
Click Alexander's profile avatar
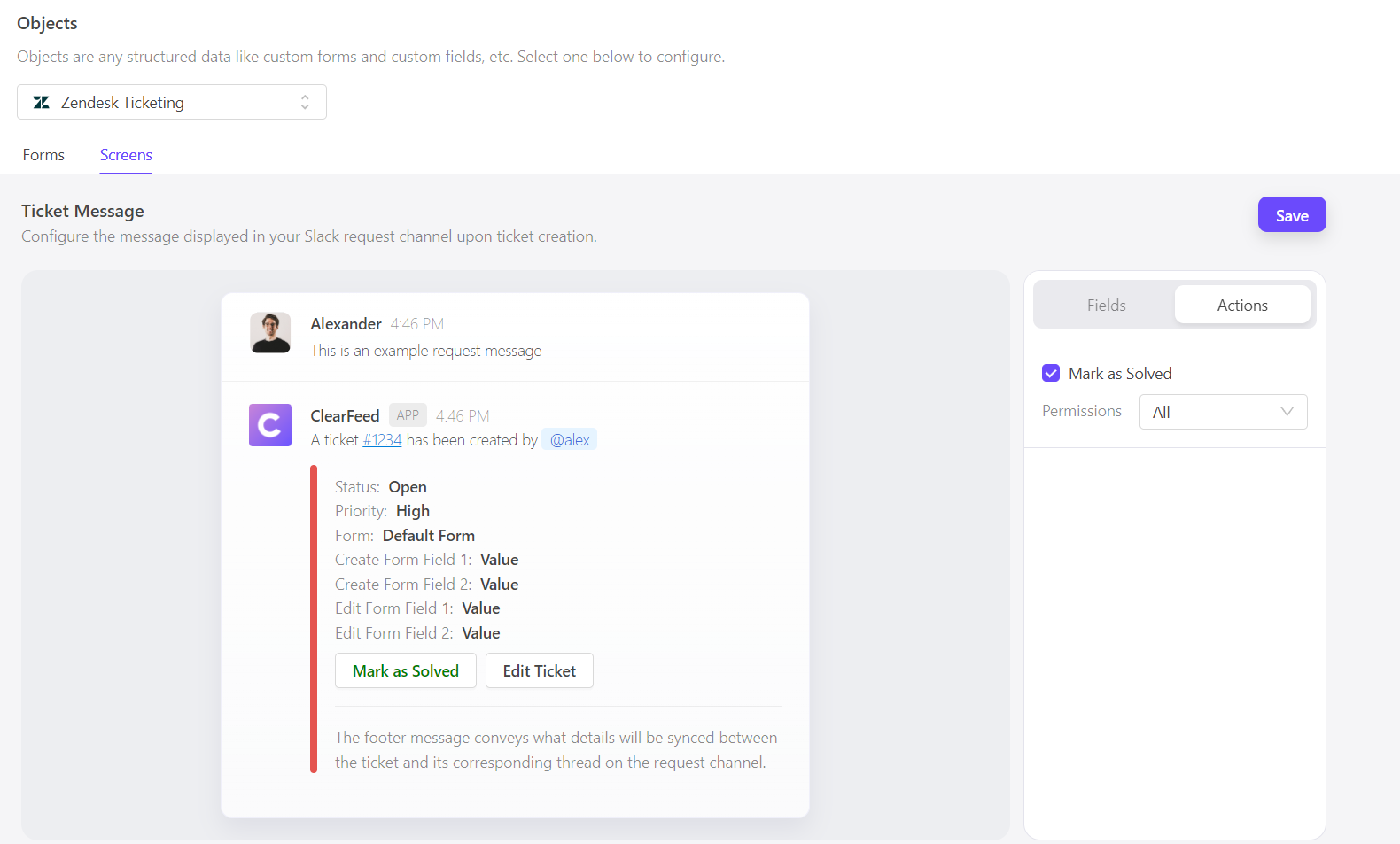point(270,333)
